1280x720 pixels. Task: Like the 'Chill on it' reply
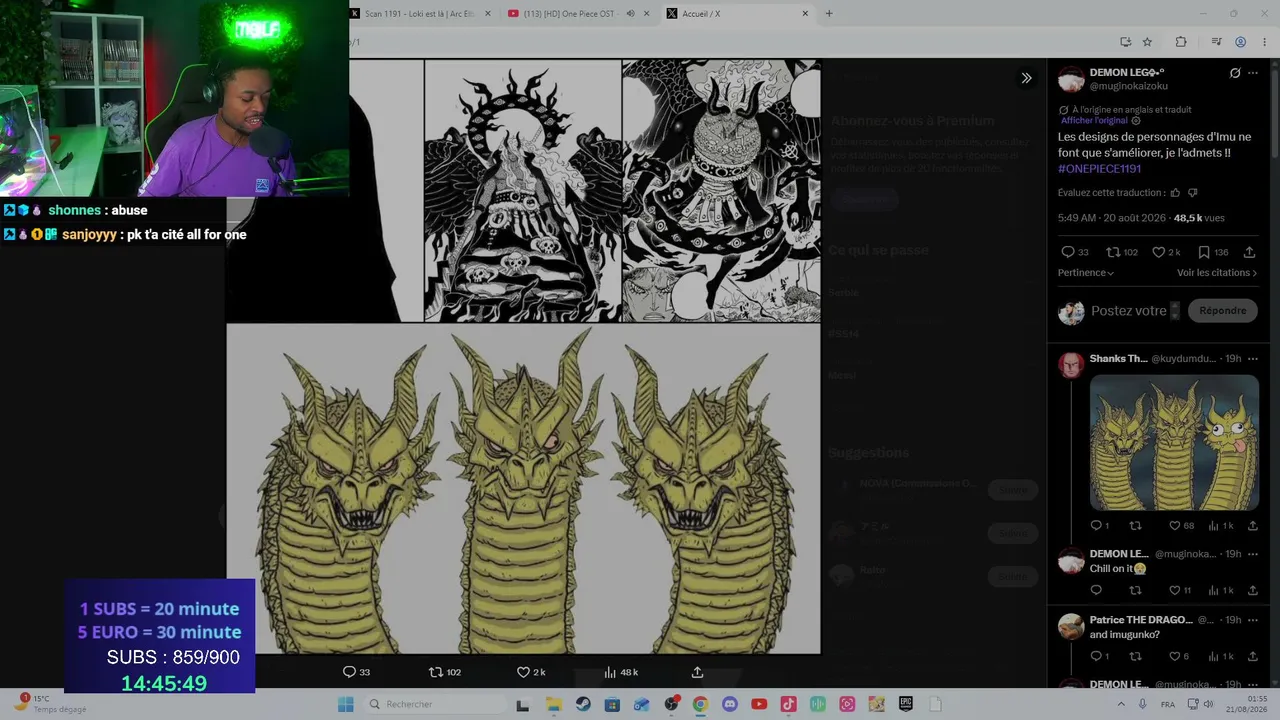click(1180, 590)
